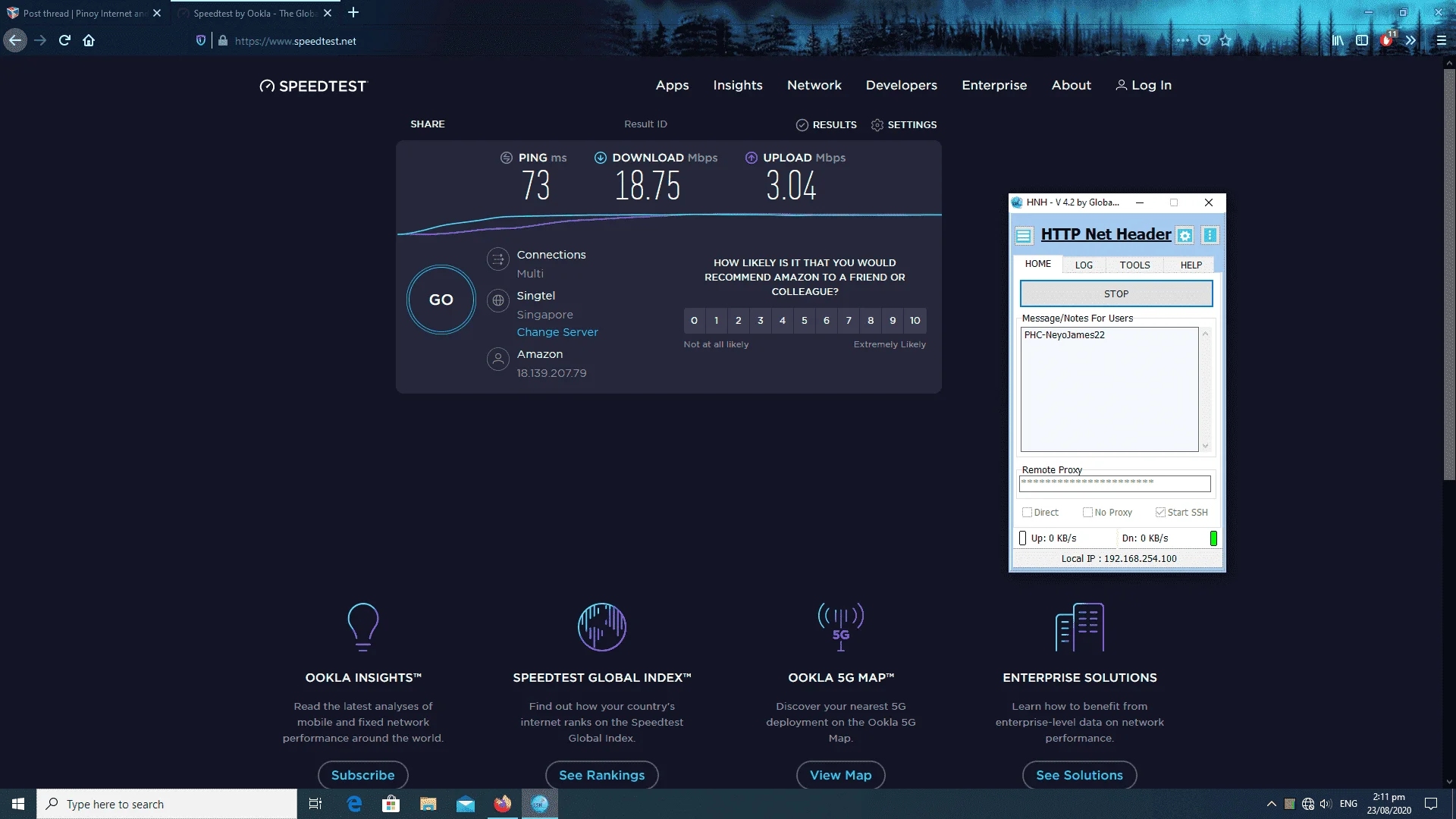Open the Firefox hamburger menu
The image size is (1456, 819).
coord(1442,41)
